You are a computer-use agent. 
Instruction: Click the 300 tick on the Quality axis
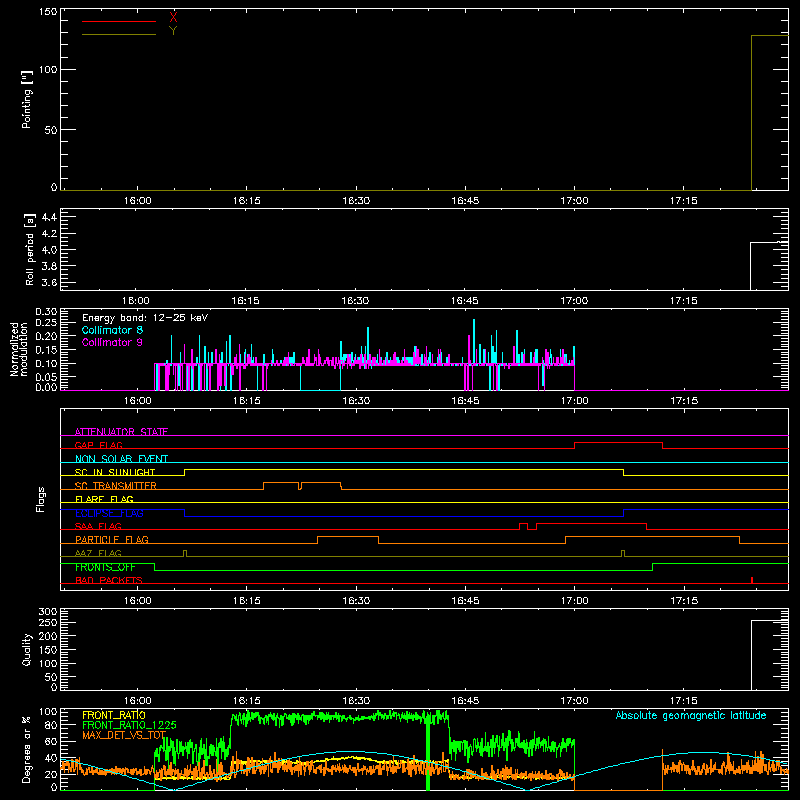click(x=48, y=612)
